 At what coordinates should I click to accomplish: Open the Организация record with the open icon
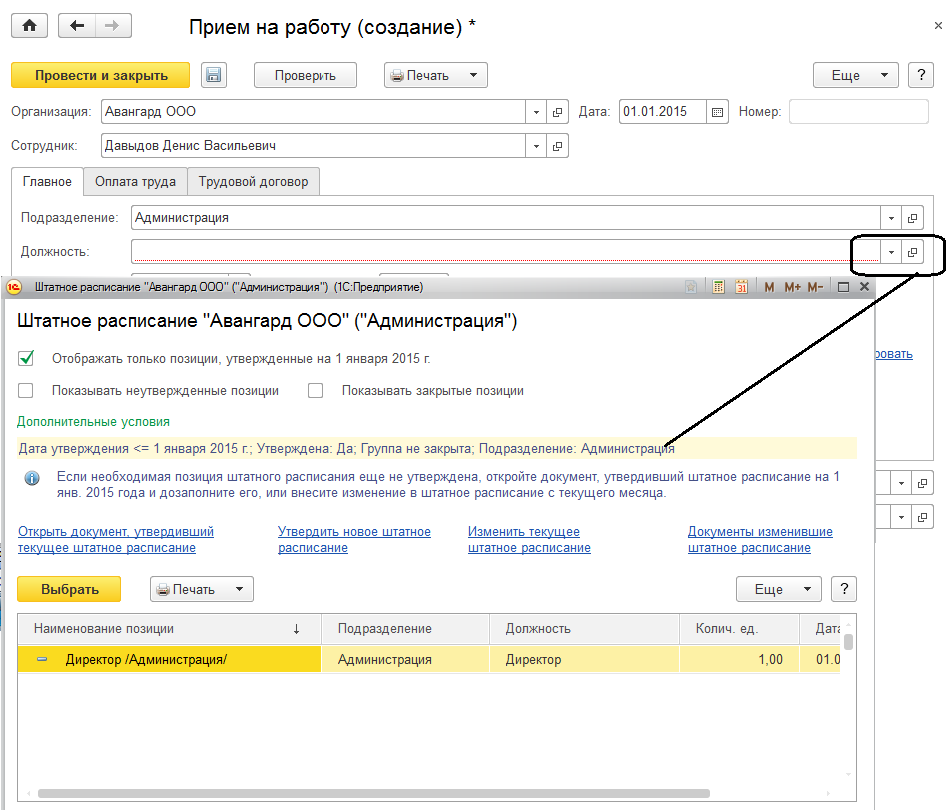(x=558, y=112)
